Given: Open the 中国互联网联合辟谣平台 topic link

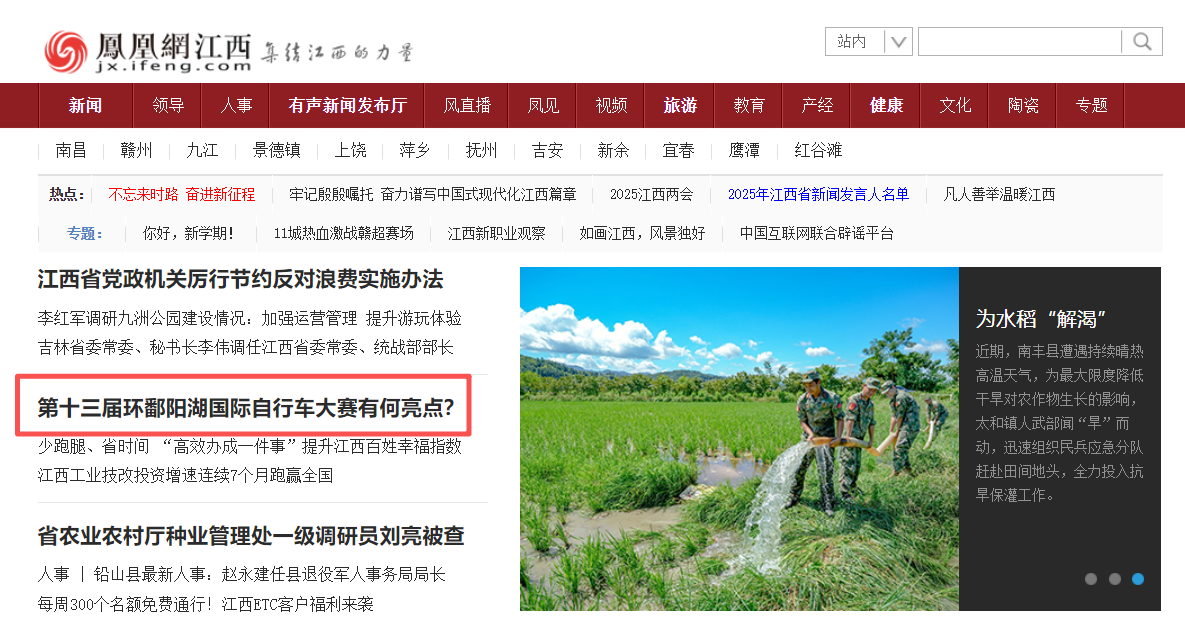Looking at the screenshot, I should click(816, 233).
